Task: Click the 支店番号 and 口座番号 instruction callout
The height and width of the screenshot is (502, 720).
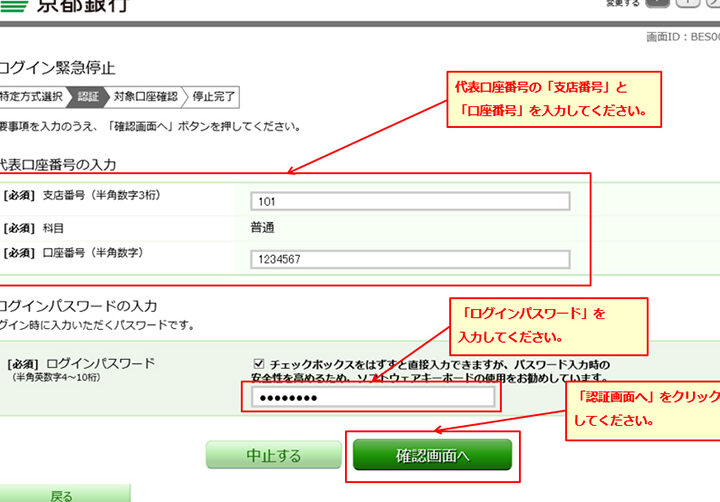Action: [556, 98]
